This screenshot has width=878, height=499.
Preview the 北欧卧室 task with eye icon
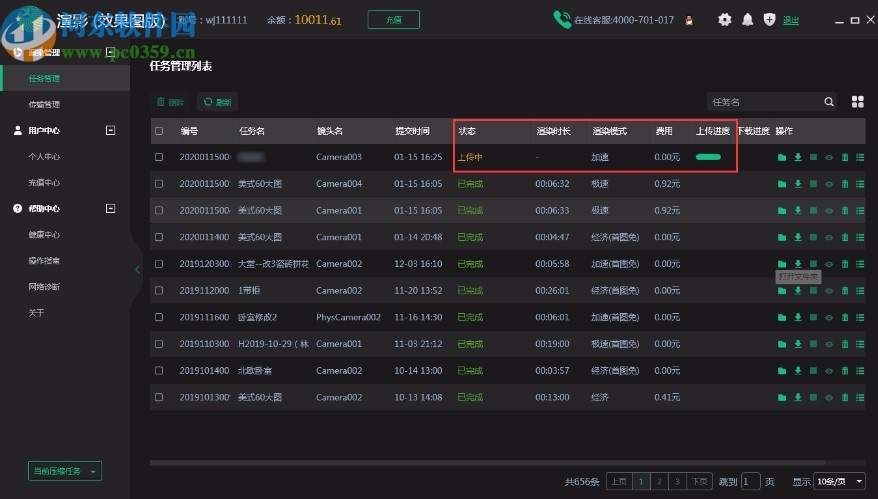click(x=829, y=371)
